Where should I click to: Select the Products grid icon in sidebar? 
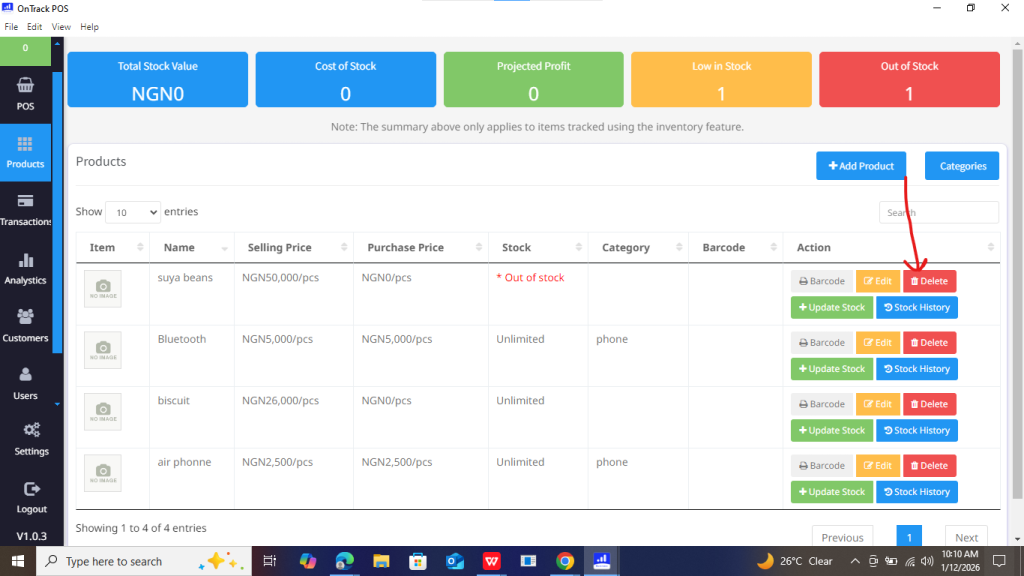[x=25, y=144]
